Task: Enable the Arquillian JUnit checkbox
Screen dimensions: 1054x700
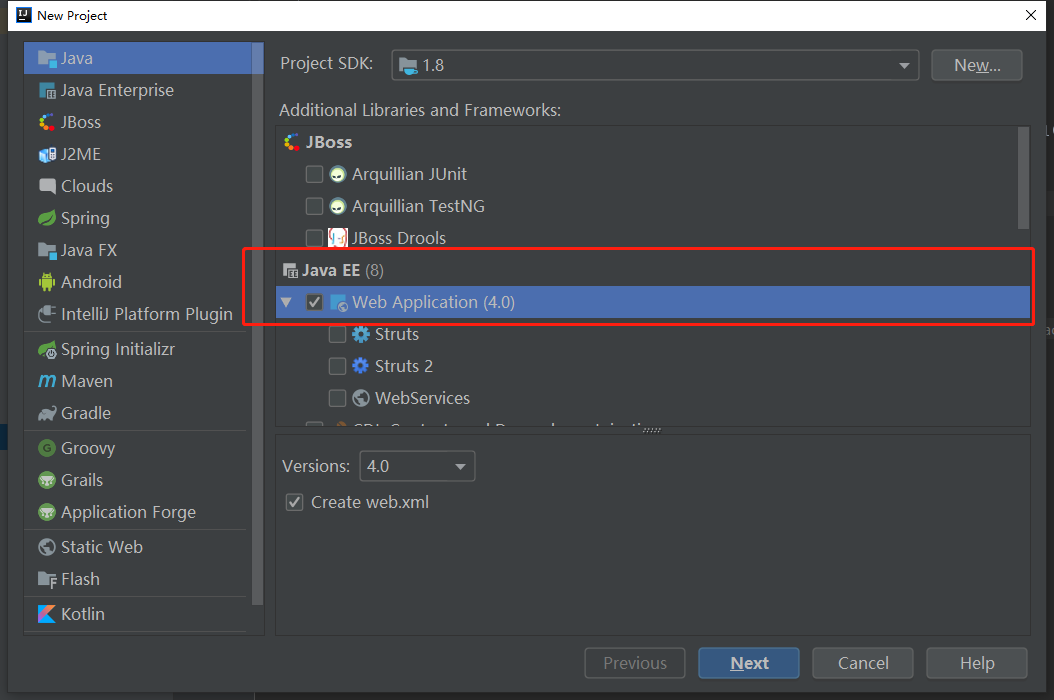Action: [314, 175]
